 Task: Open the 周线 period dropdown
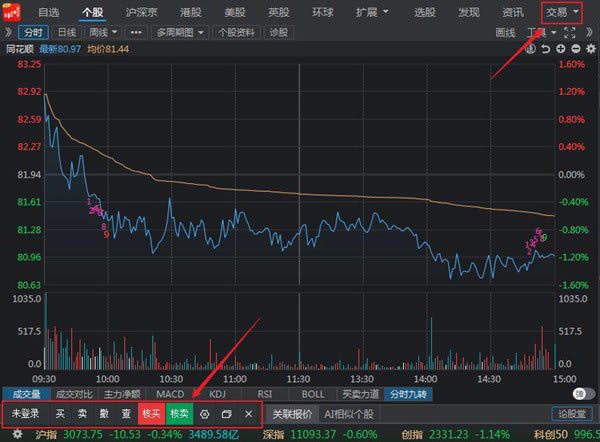102,32
